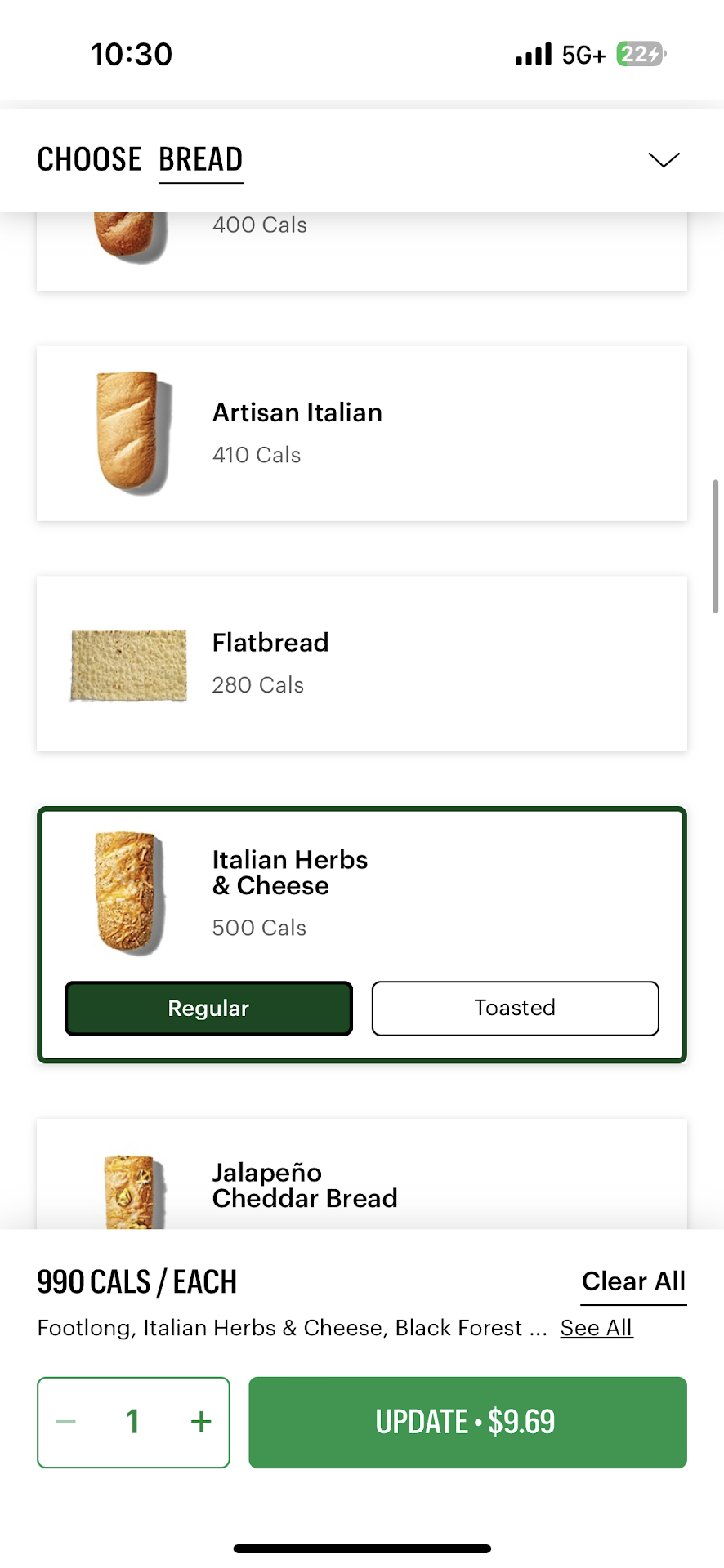Screen dimensions: 724x1568
Task: Select the Regular bread option
Action: click(x=208, y=1009)
